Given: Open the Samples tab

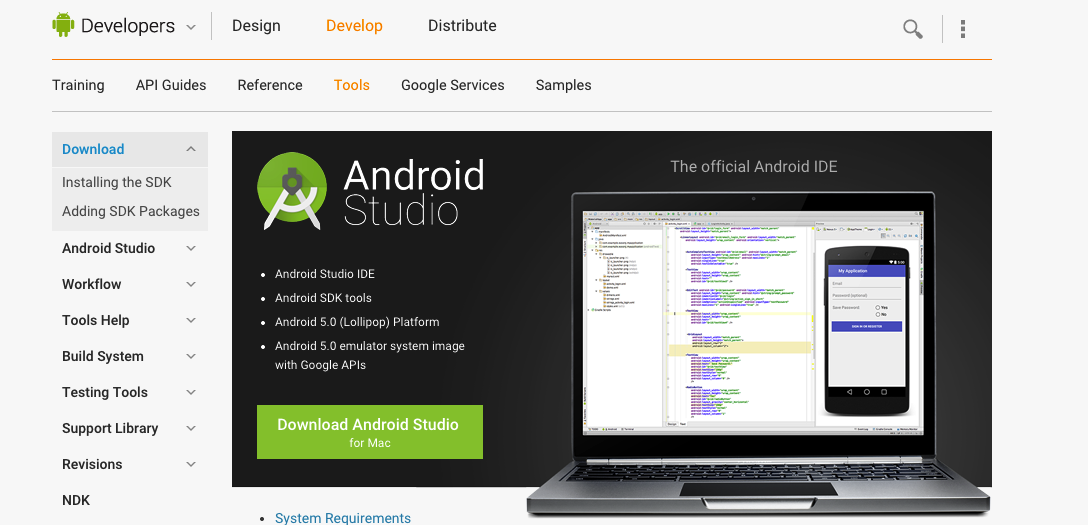Looking at the screenshot, I should point(563,85).
